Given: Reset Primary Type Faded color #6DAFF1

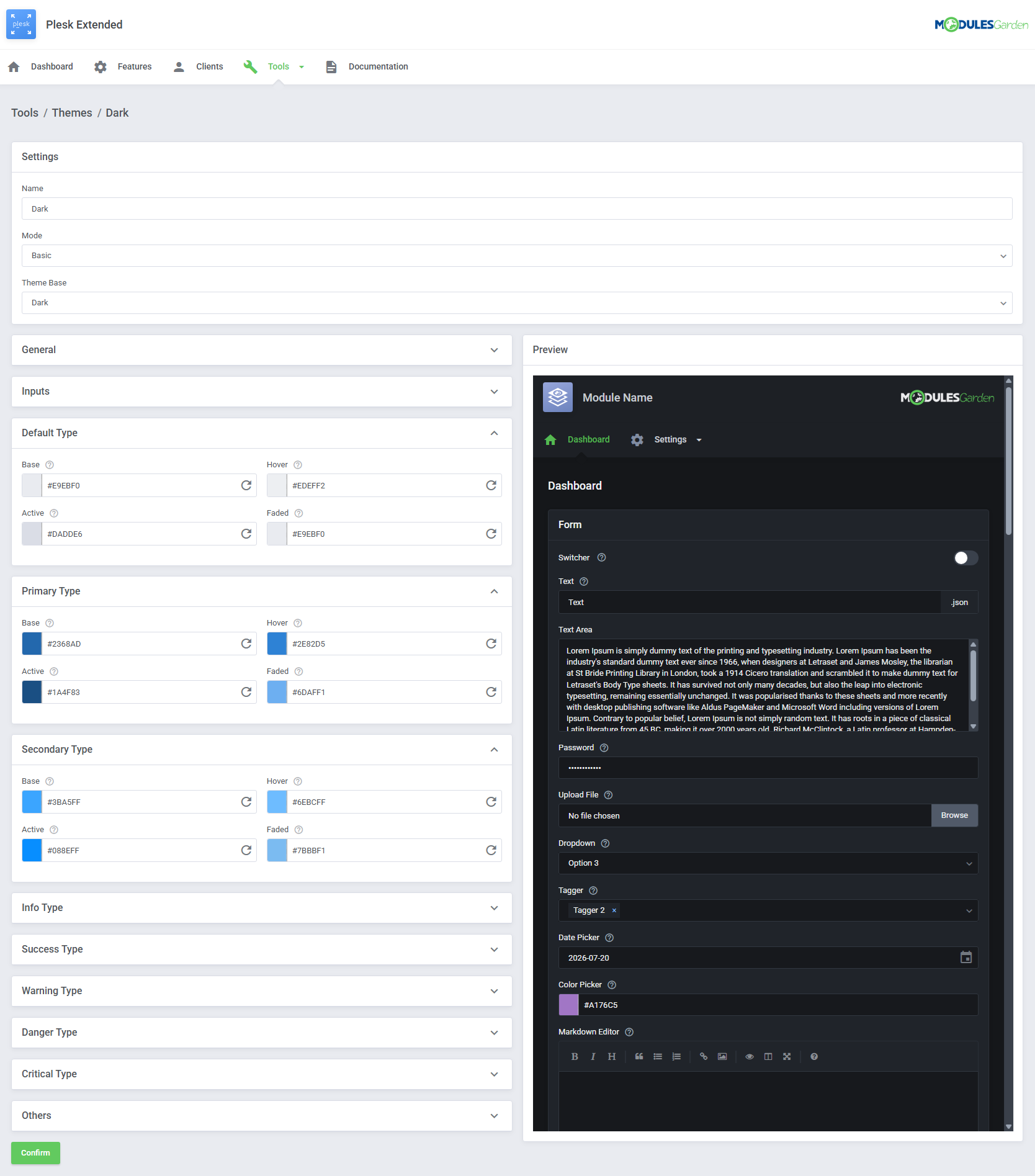Looking at the screenshot, I should coord(491,692).
